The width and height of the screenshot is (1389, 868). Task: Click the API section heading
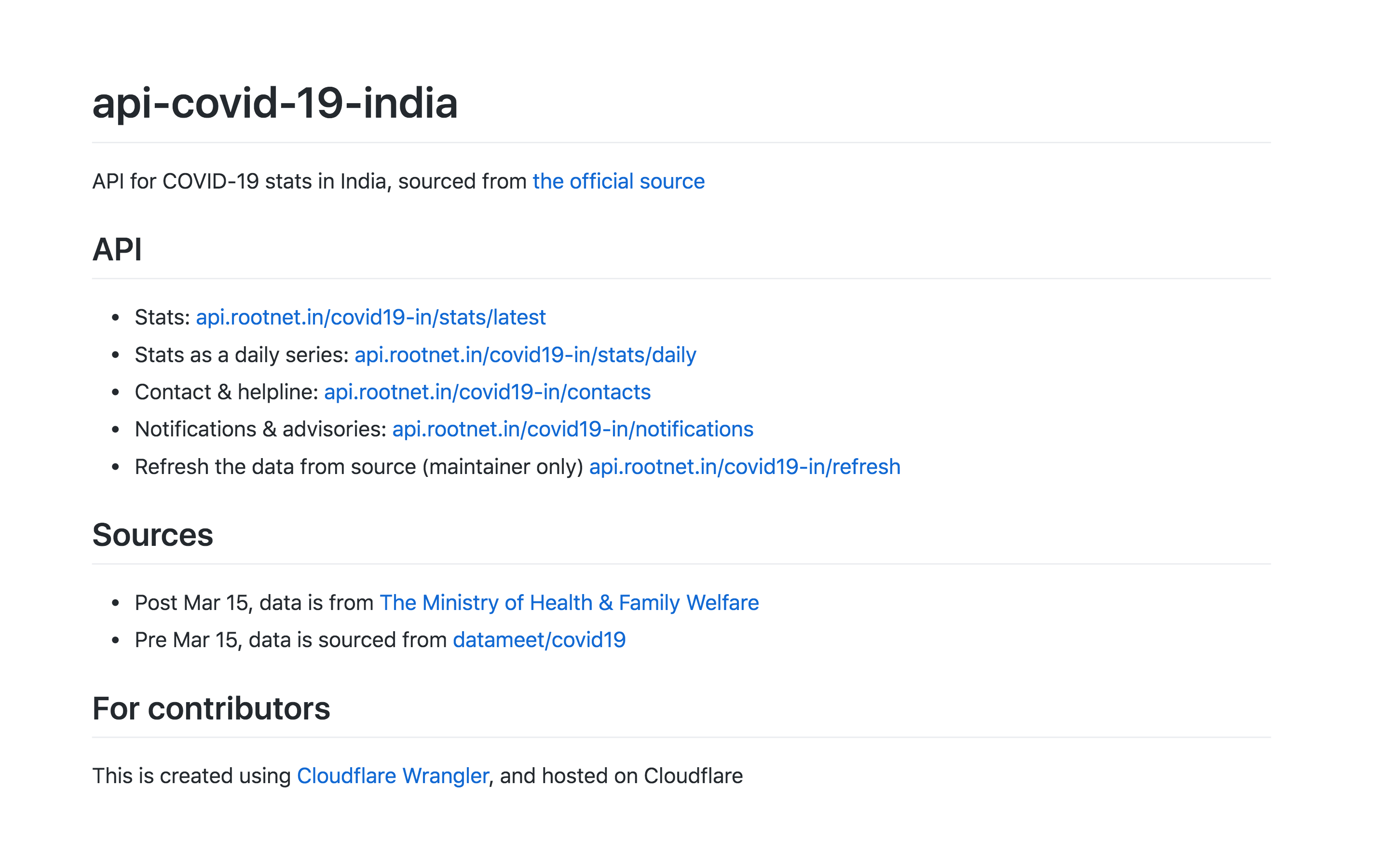117,249
